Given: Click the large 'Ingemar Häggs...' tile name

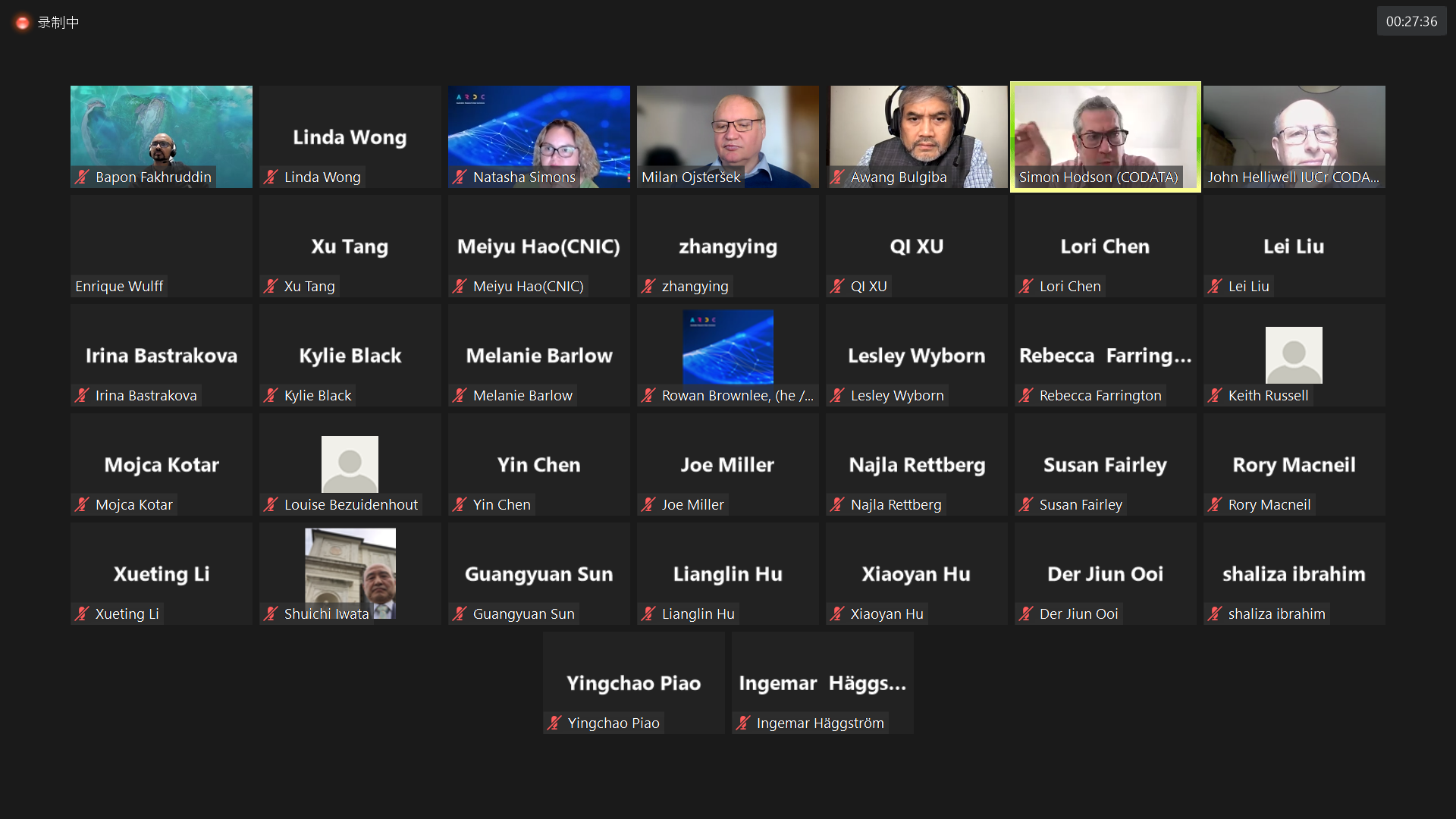Looking at the screenshot, I should [x=823, y=683].
